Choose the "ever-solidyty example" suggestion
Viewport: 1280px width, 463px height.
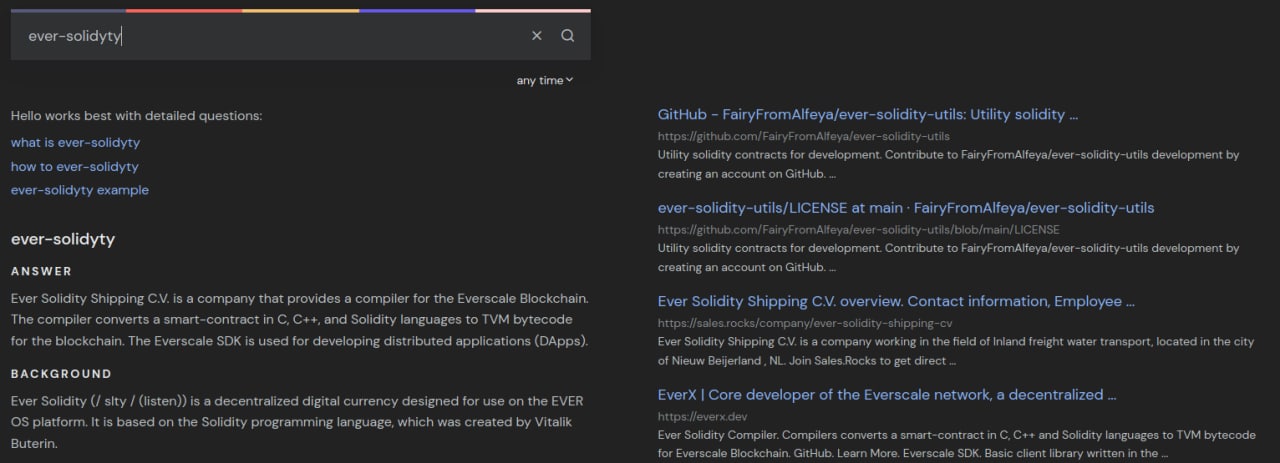point(79,190)
